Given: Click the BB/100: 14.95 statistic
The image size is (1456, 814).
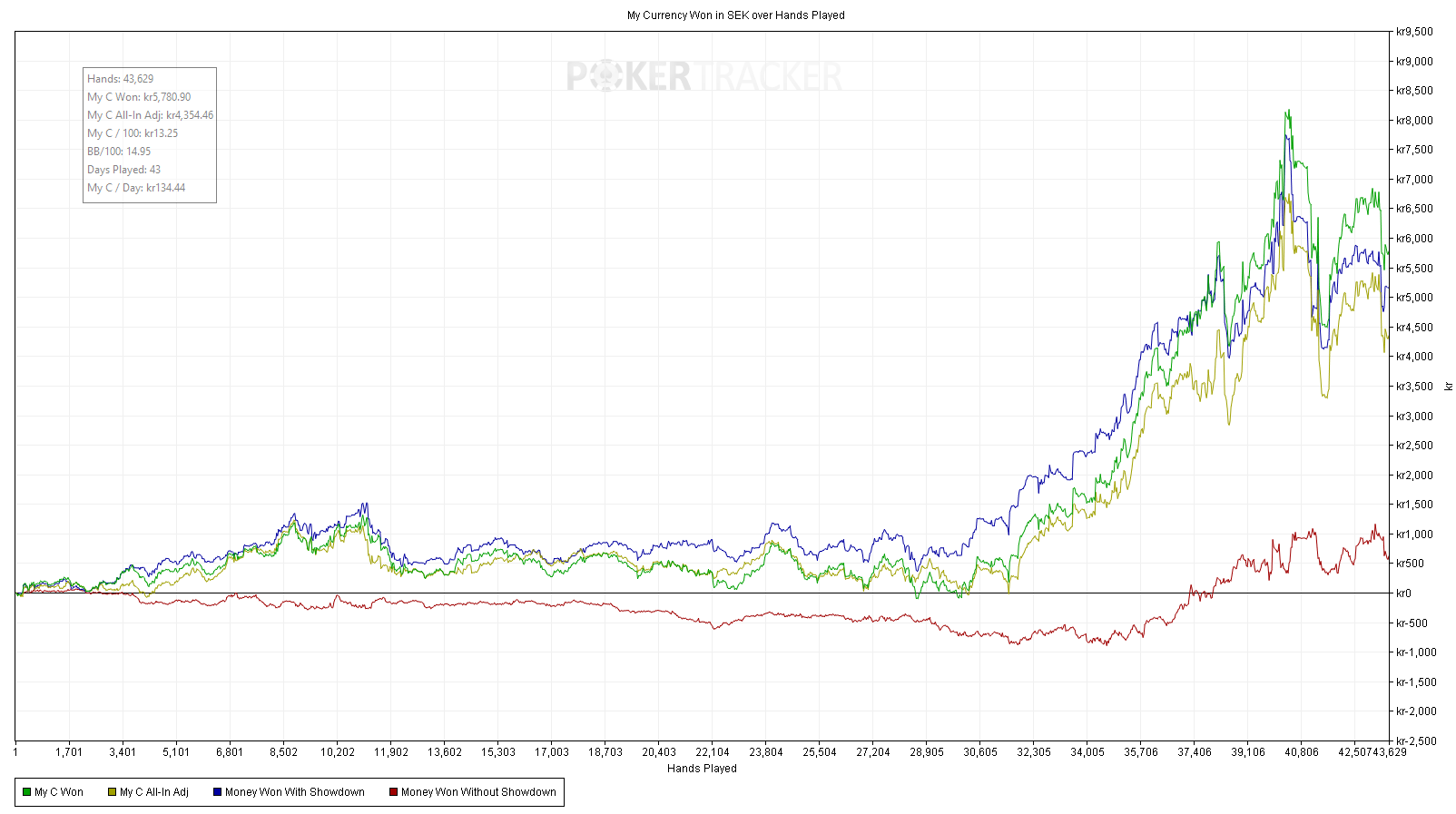Looking at the screenshot, I should point(119,152).
